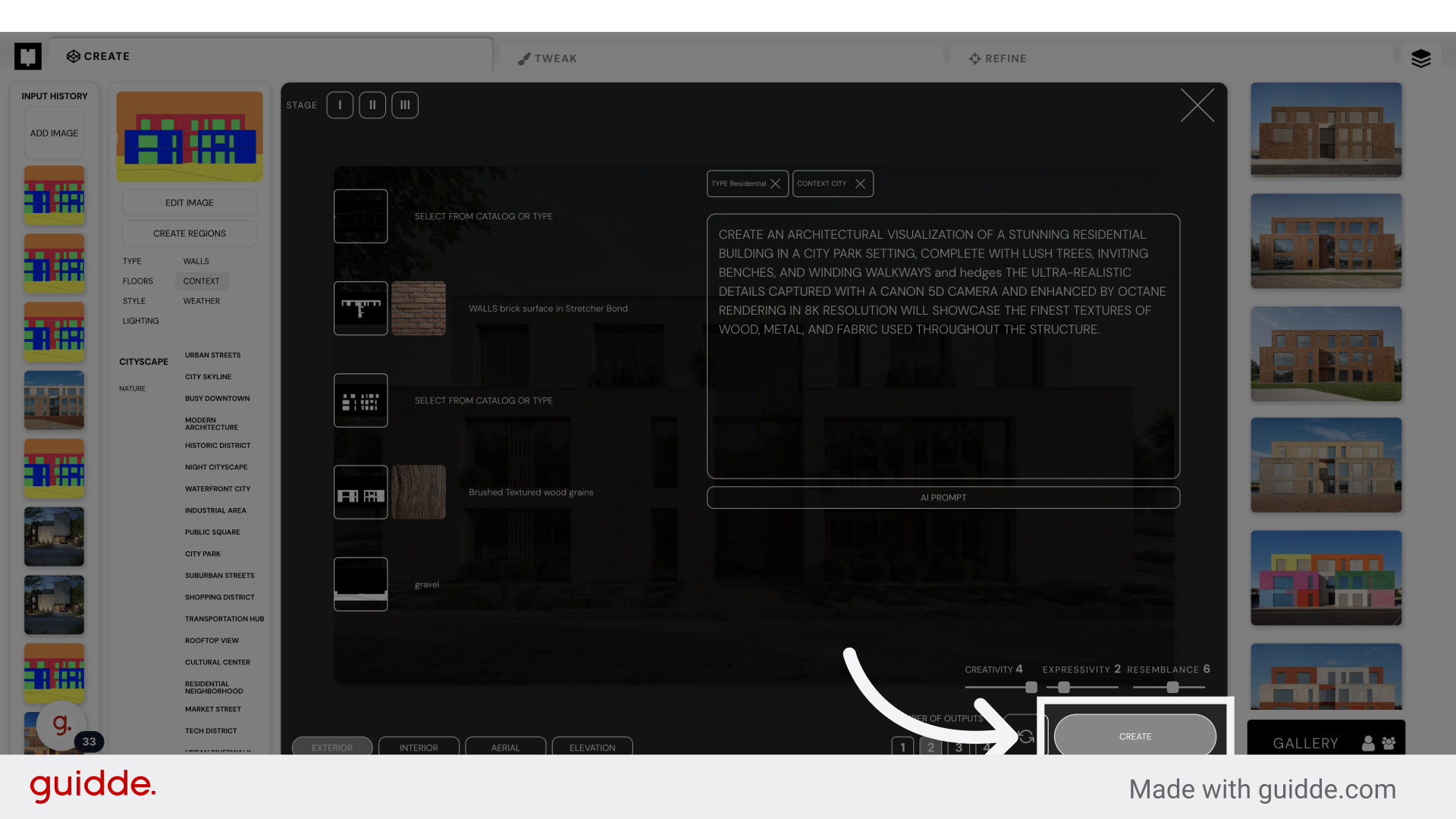Select the first input history thumbnail
This screenshot has width=1456, height=819.
(54, 196)
